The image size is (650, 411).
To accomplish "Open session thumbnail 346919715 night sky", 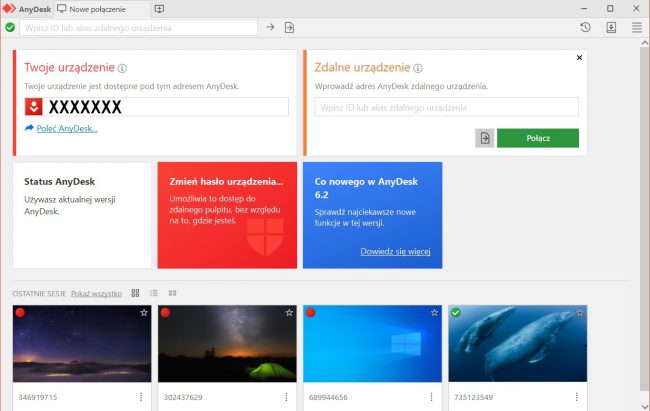I will [x=82, y=344].
